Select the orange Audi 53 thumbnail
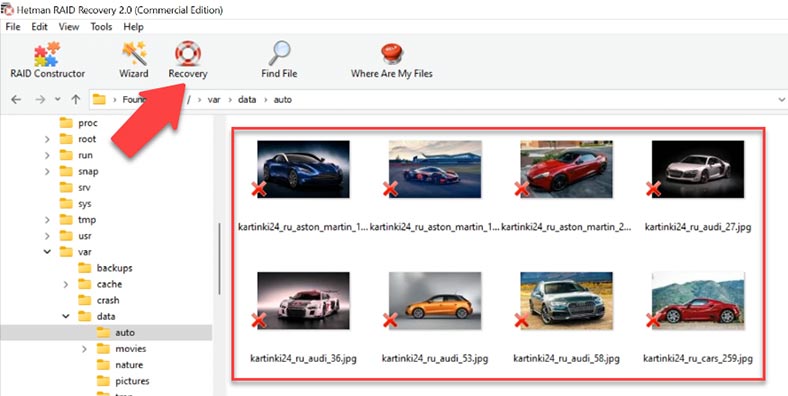The image size is (788, 396). 435,301
